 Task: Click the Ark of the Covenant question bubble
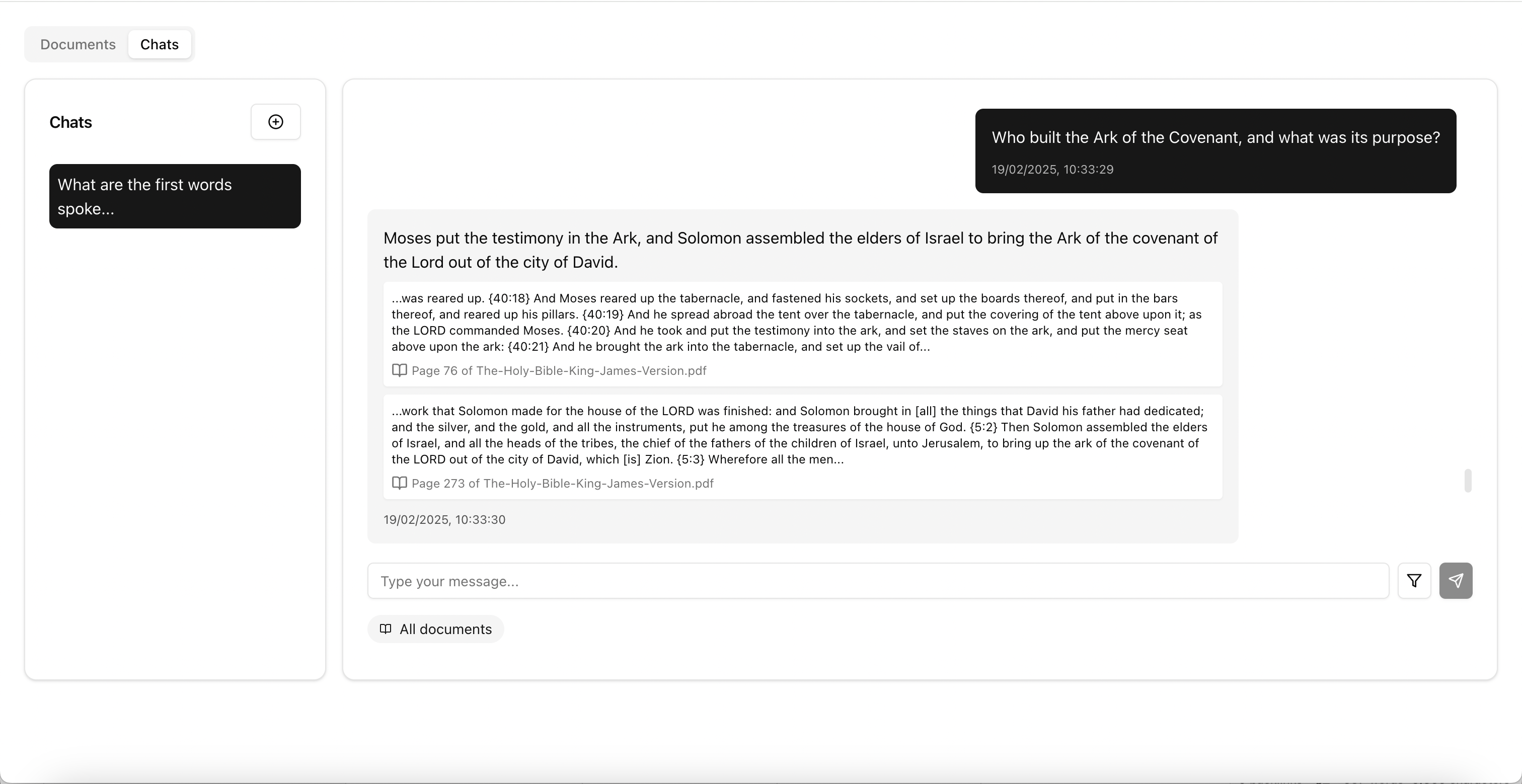coord(1215,138)
